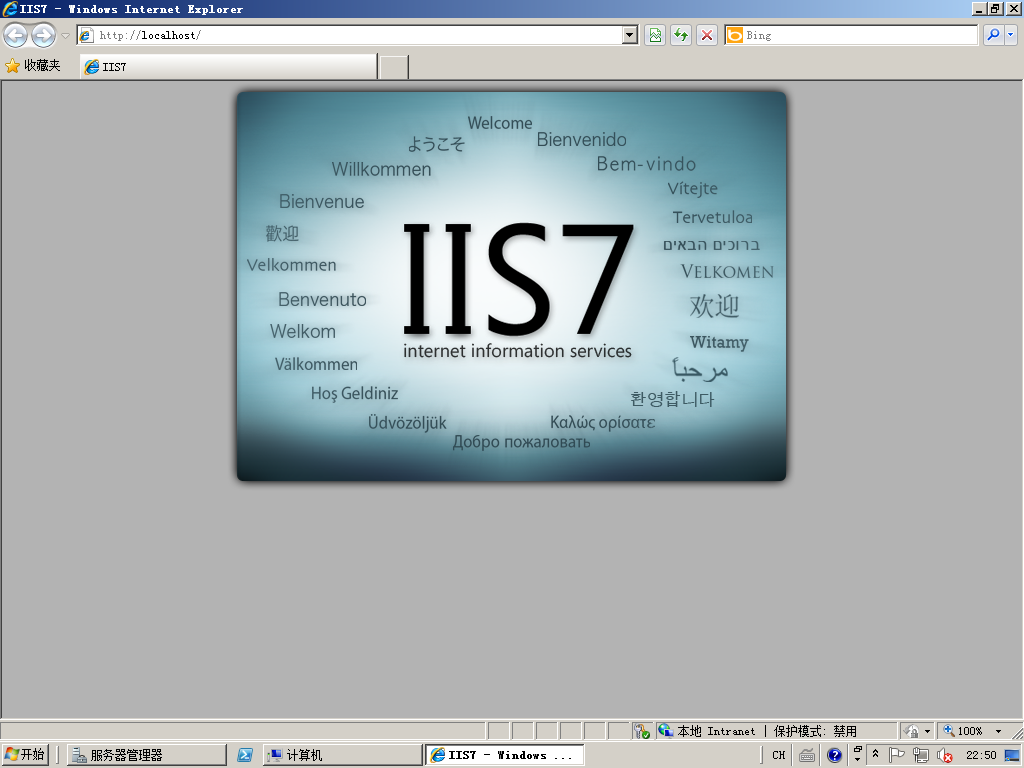Open the 开始 Start menu
Screen dimensions: 1024x768
point(25,755)
